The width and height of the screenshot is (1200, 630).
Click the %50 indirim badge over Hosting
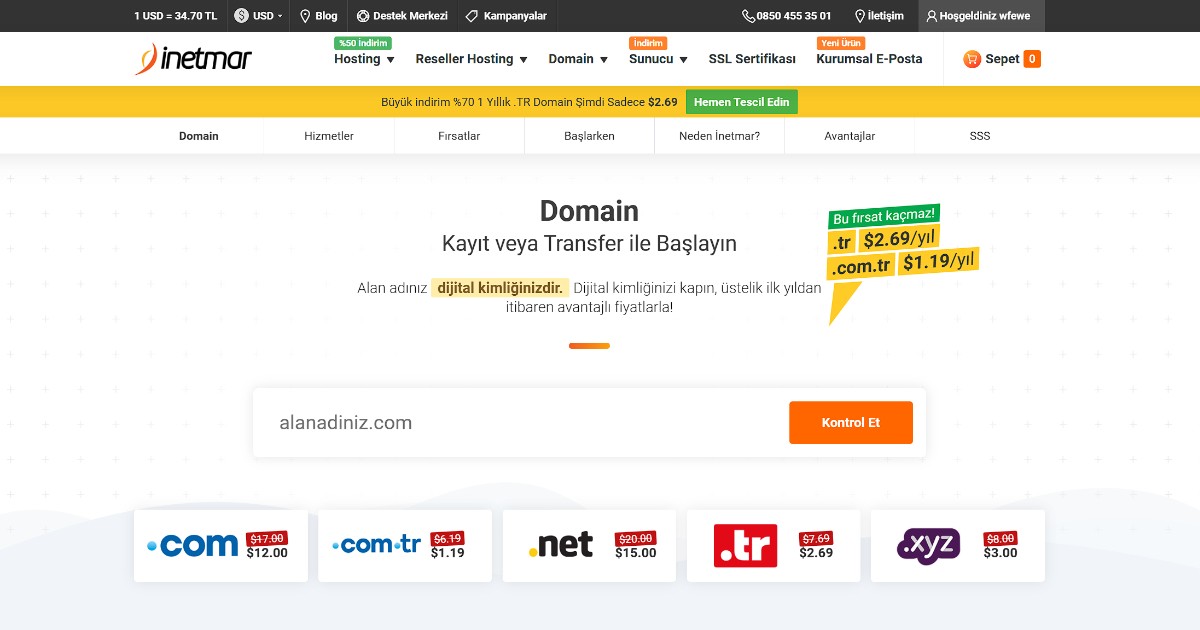pyautogui.click(x=363, y=43)
